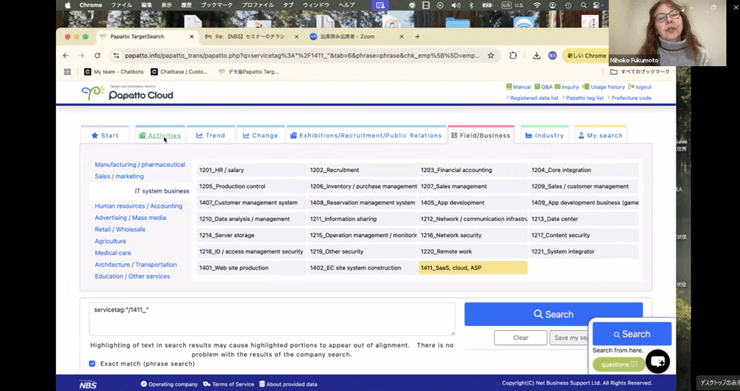Deselect highlighted tag 1411_SaaS, cloud, ASP
This screenshot has height=391, width=740.
pyautogui.click(x=473, y=268)
